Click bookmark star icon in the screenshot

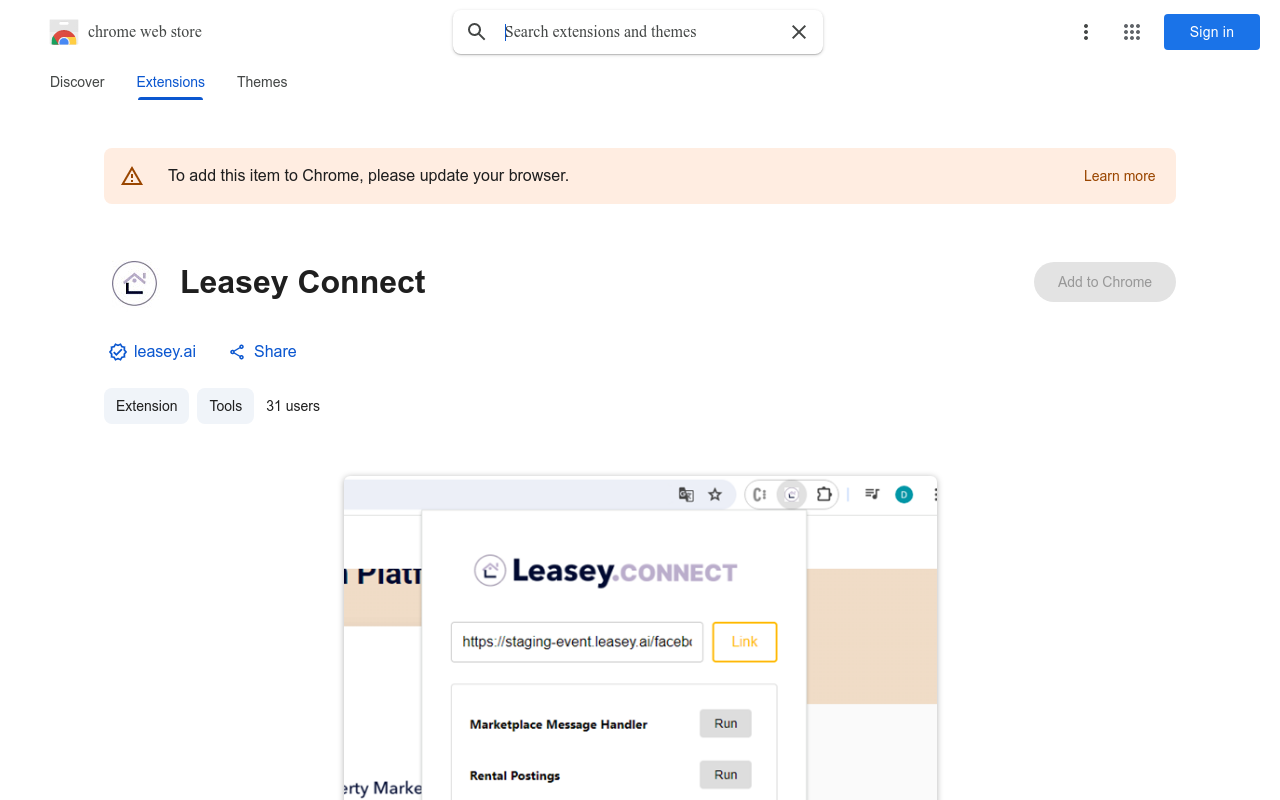715,494
